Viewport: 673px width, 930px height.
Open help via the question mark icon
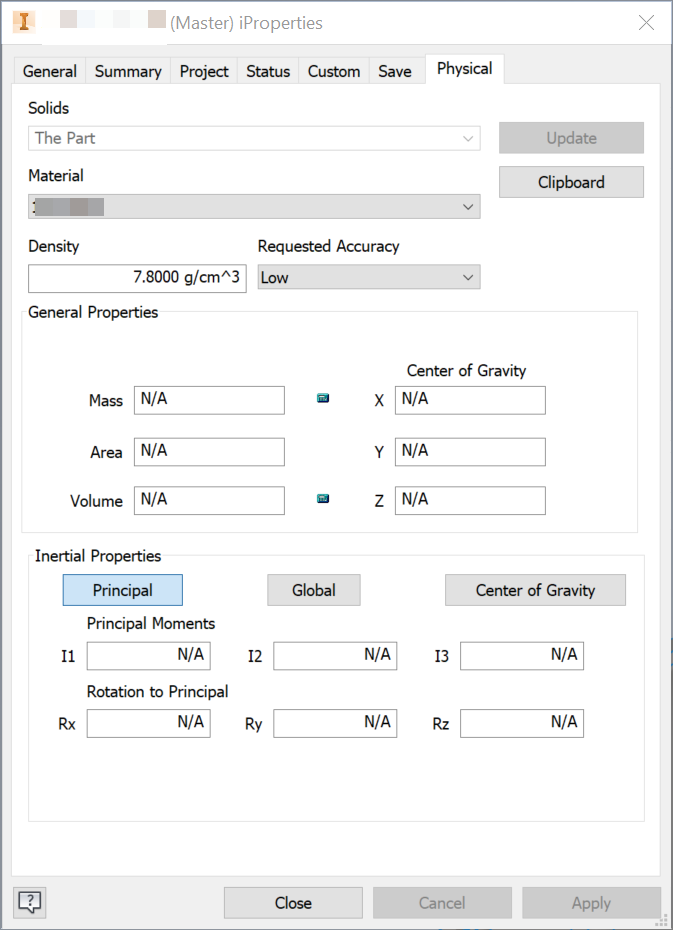[29, 902]
